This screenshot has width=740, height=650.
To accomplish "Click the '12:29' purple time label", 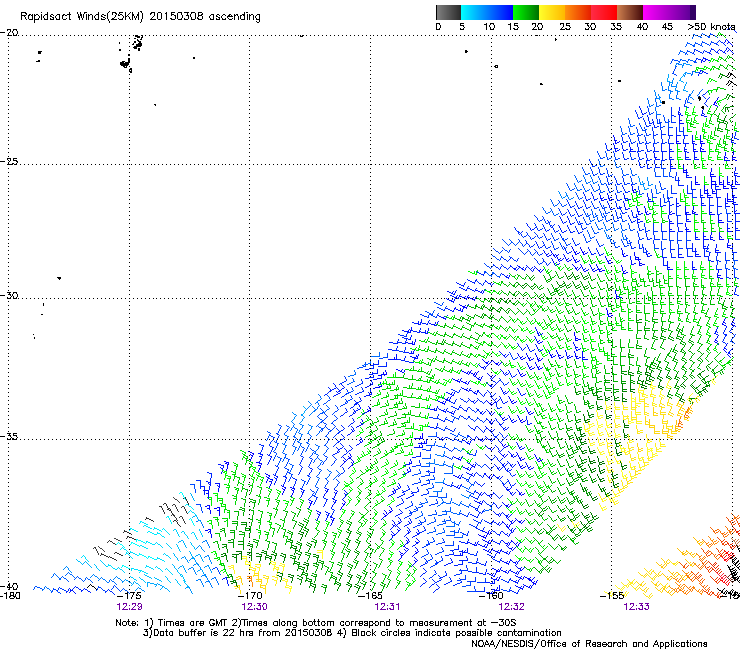I will pos(129,607).
